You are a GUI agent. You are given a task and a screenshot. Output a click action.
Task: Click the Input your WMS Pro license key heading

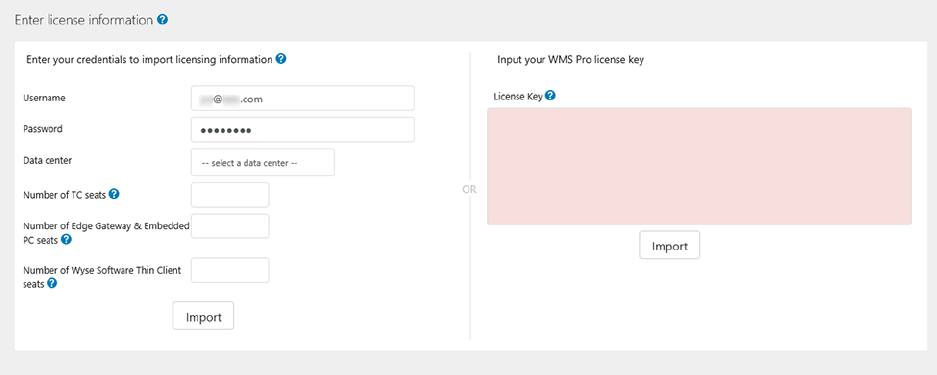point(570,60)
